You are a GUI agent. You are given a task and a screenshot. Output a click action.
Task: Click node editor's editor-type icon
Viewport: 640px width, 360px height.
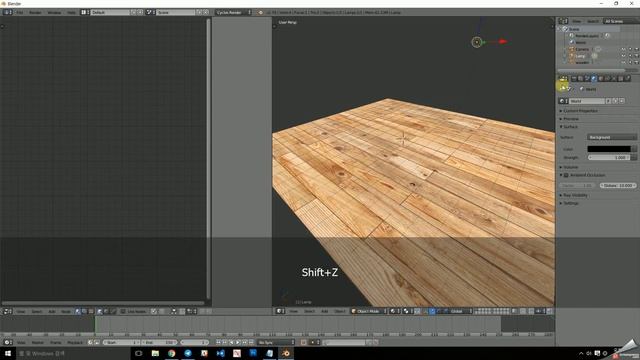click(7, 311)
